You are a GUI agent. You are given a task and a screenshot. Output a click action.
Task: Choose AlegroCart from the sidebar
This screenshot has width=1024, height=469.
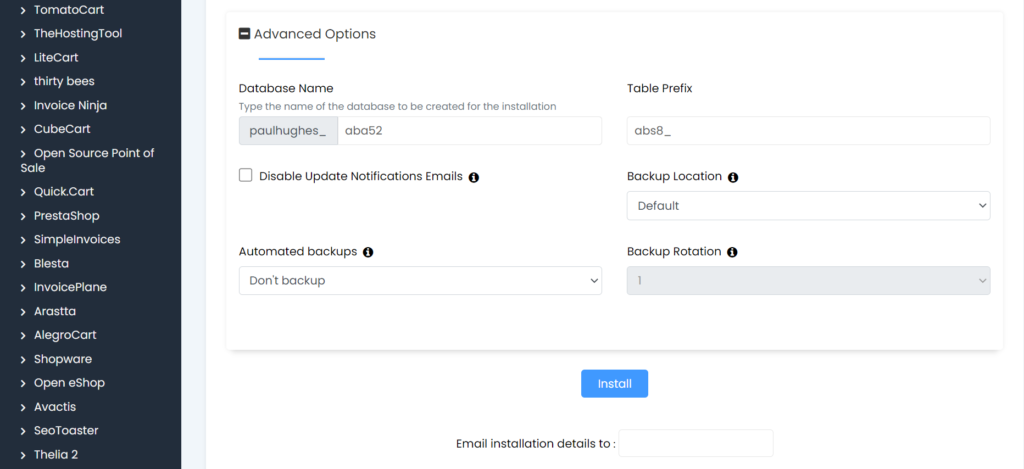[x=65, y=334]
